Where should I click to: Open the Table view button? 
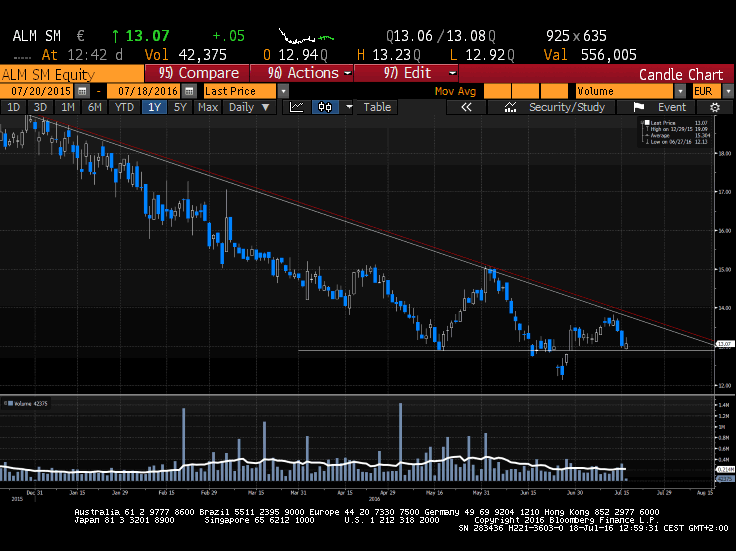pyautogui.click(x=377, y=107)
